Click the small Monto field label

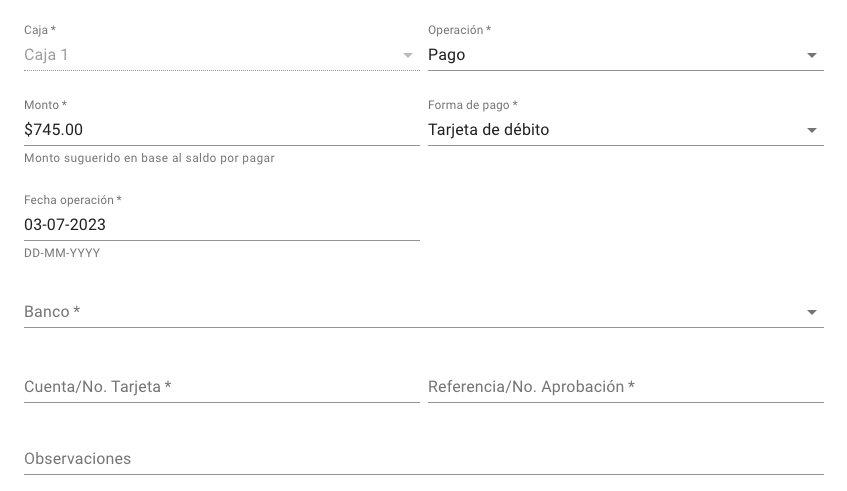pos(45,105)
